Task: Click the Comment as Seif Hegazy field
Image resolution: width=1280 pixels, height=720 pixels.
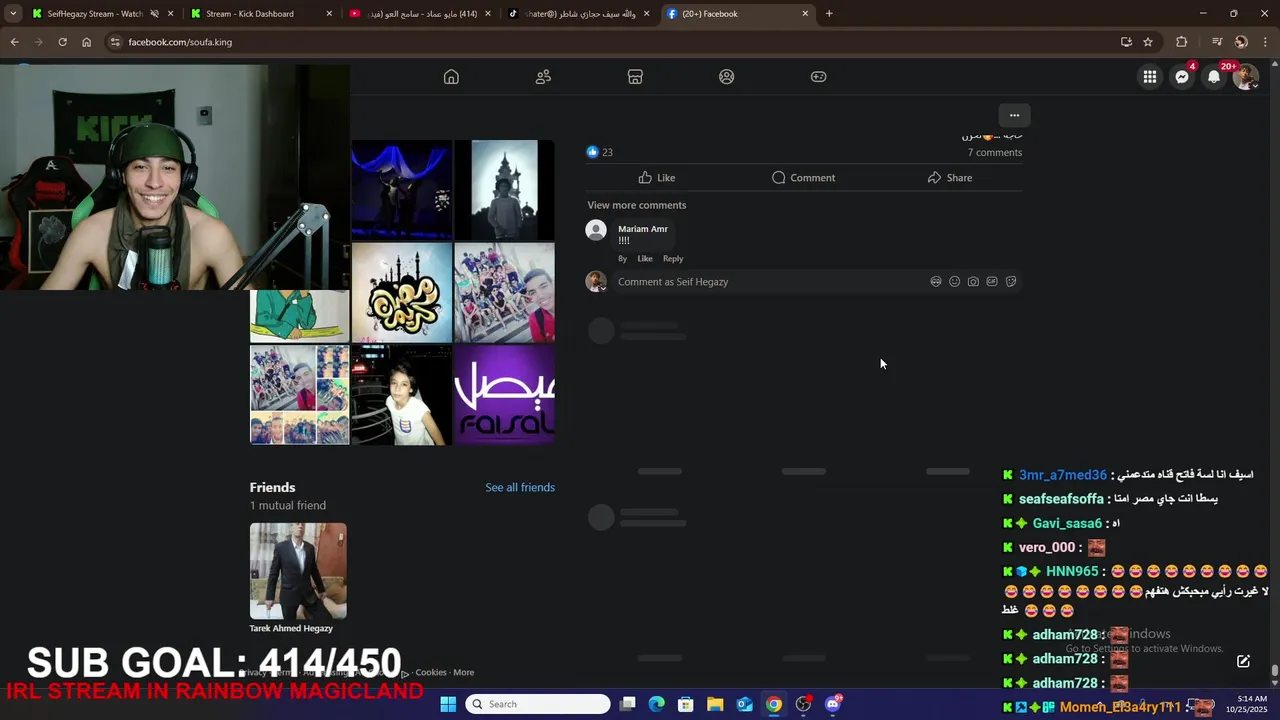Action: [x=770, y=282]
